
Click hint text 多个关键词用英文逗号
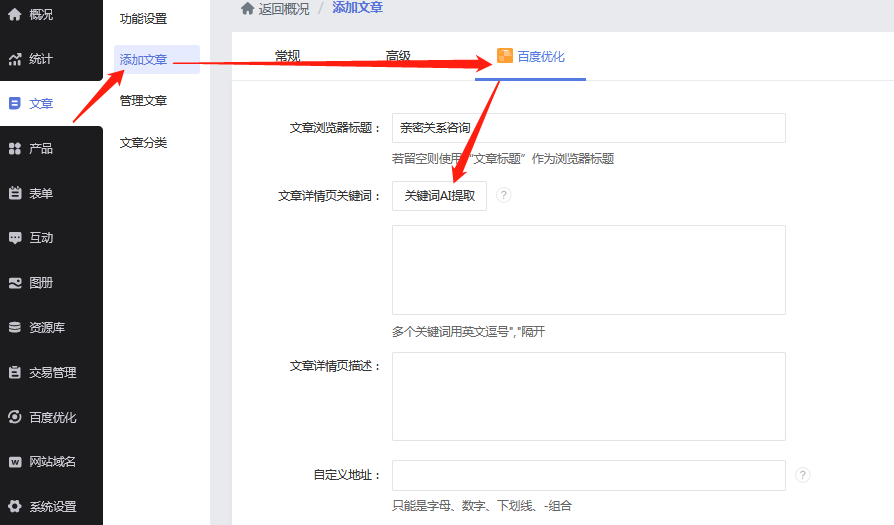tap(469, 332)
